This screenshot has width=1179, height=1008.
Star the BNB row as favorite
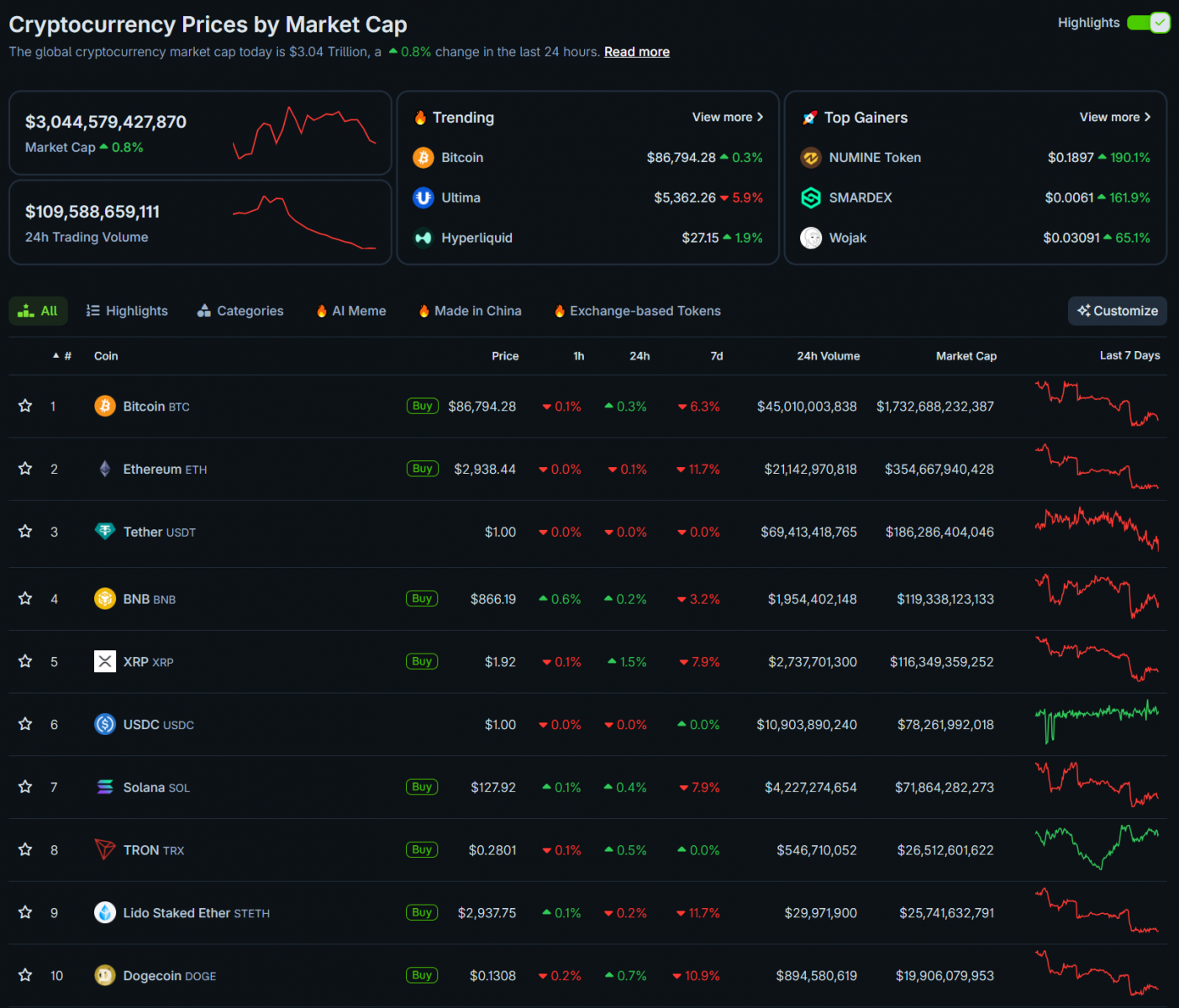pos(25,599)
